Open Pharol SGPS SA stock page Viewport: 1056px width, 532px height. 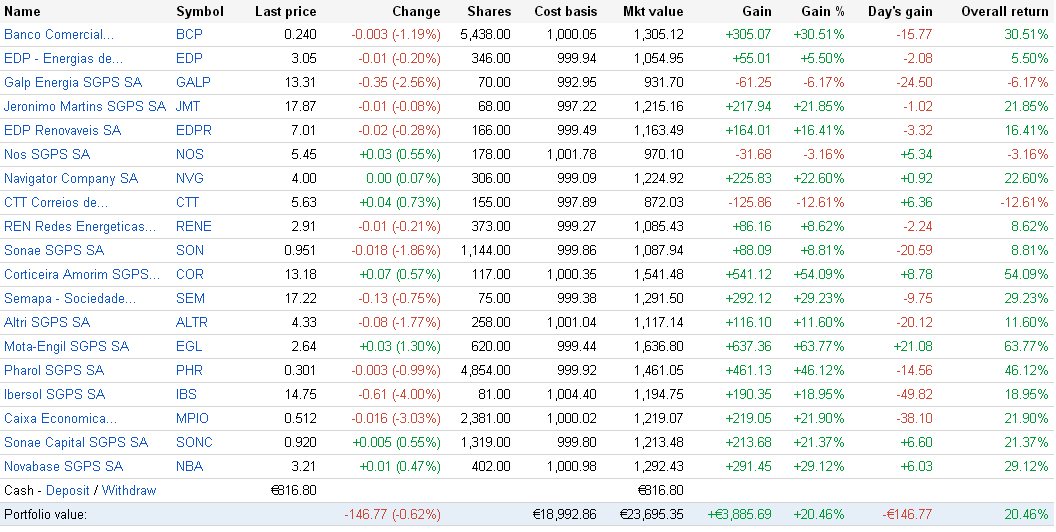[54, 370]
